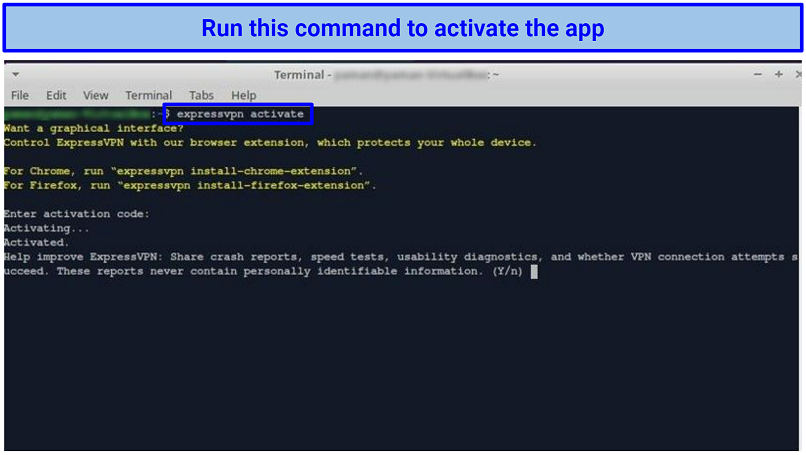Open the Edit menu
The height and width of the screenshot is (455, 806).
[x=56, y=95]
